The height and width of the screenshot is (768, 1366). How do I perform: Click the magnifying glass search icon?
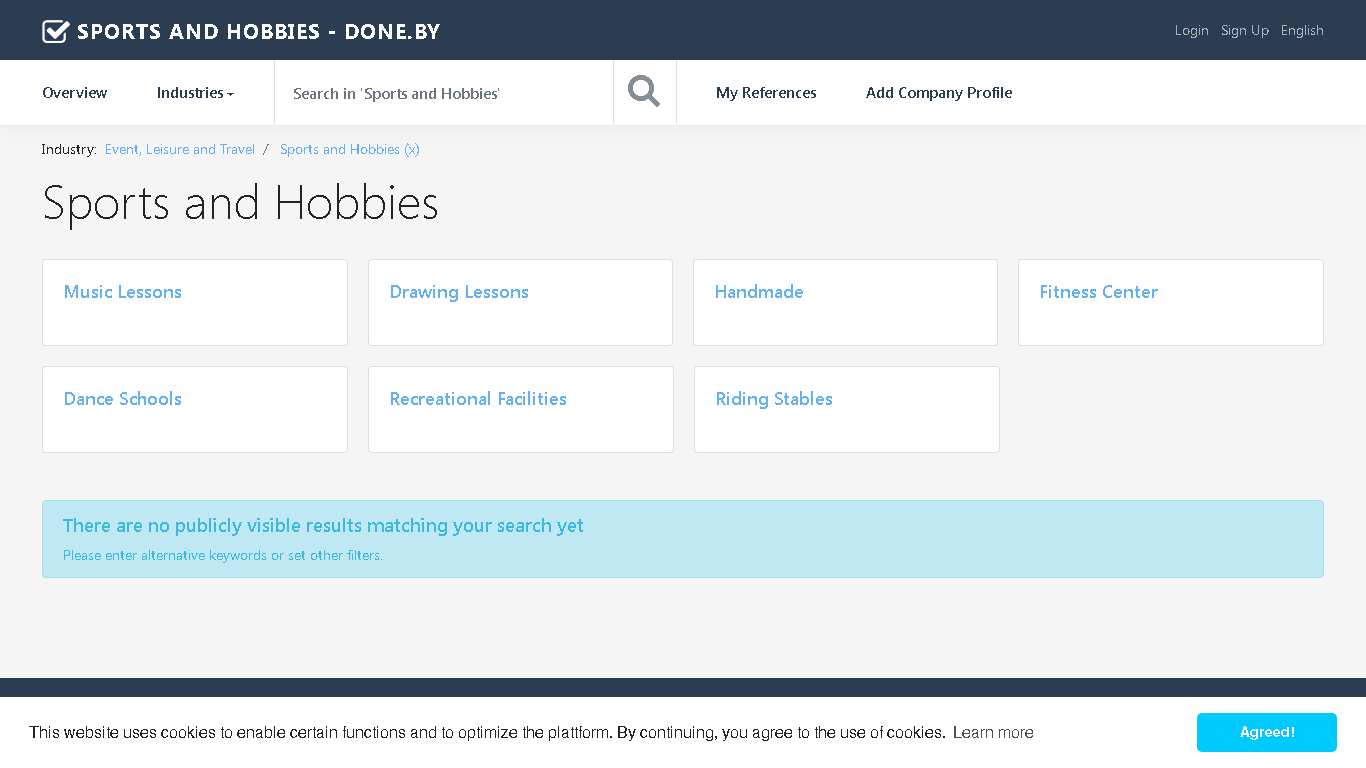(644, 92)
